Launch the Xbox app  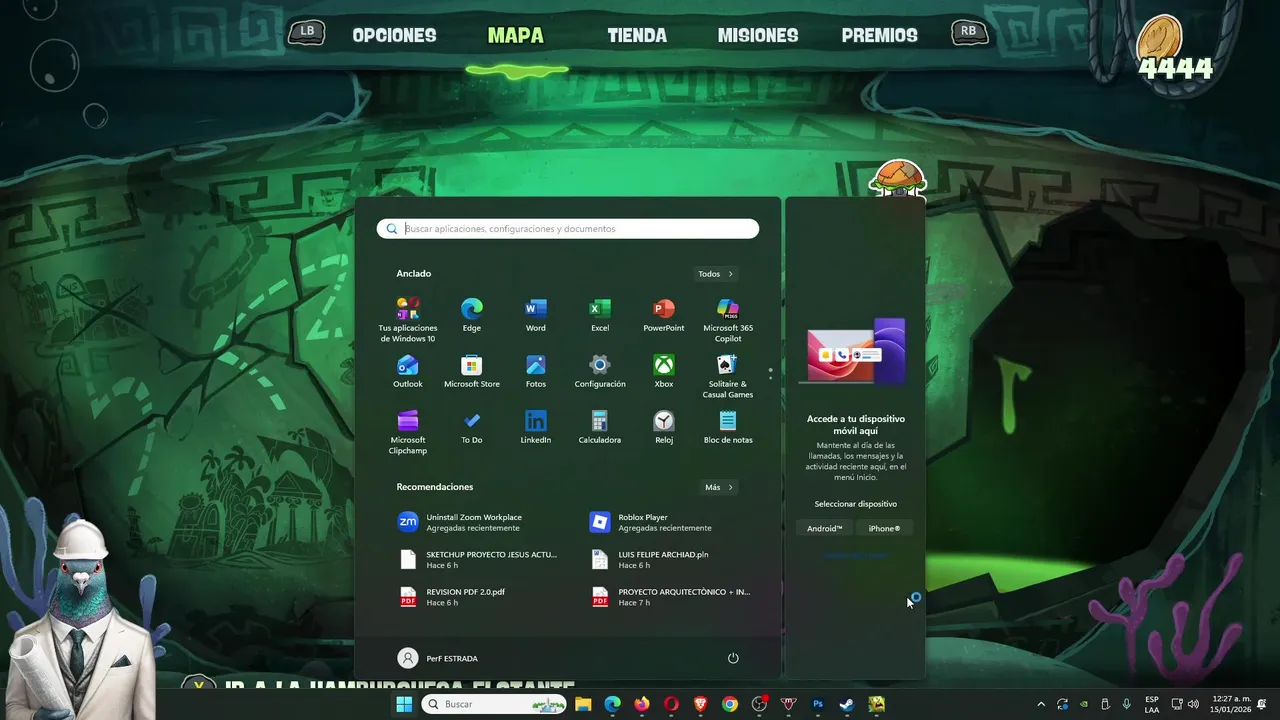(x=664, y=371)
